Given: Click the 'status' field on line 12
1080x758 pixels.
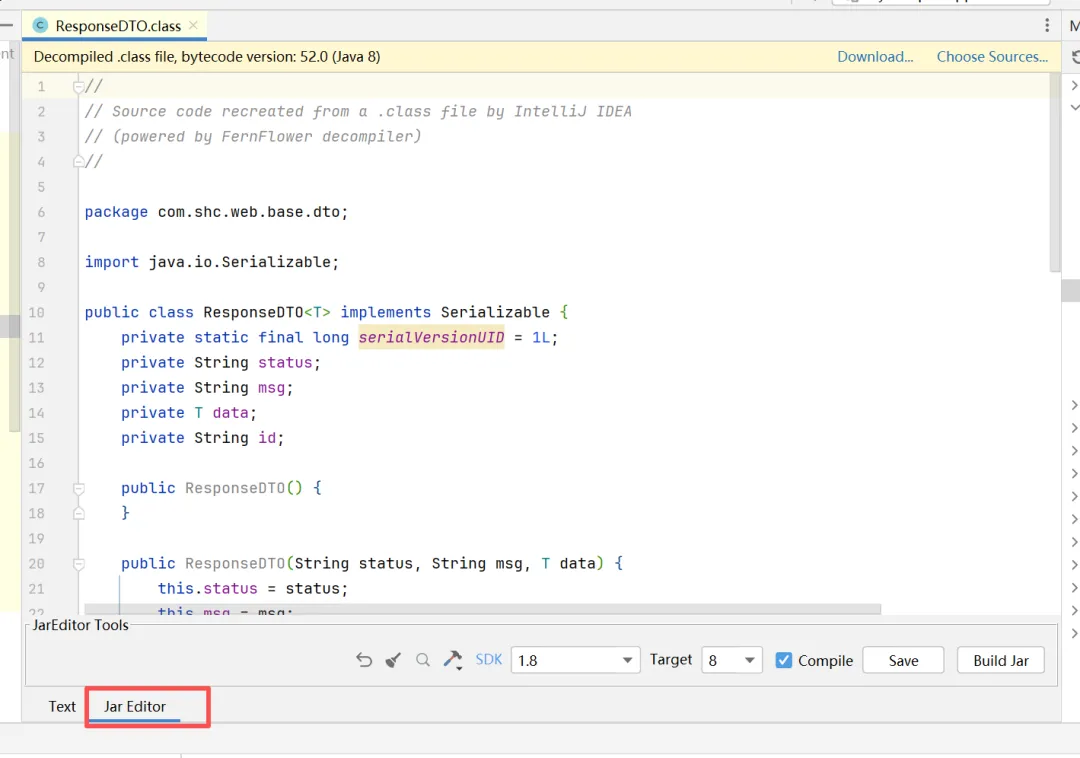Looking at the screenshot, I should 285,363.
